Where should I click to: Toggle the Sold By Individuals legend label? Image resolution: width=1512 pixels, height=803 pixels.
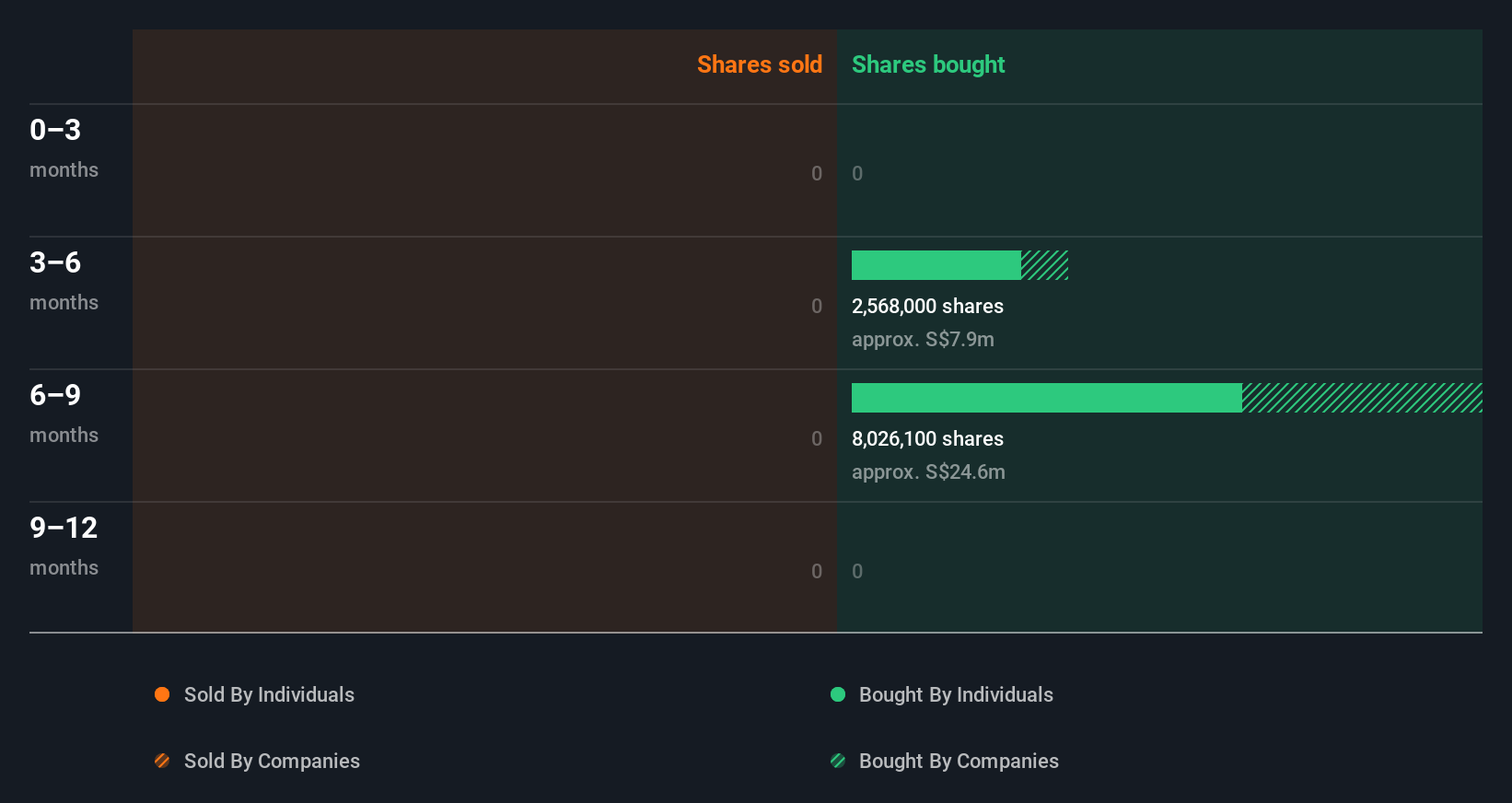[269, 694]
